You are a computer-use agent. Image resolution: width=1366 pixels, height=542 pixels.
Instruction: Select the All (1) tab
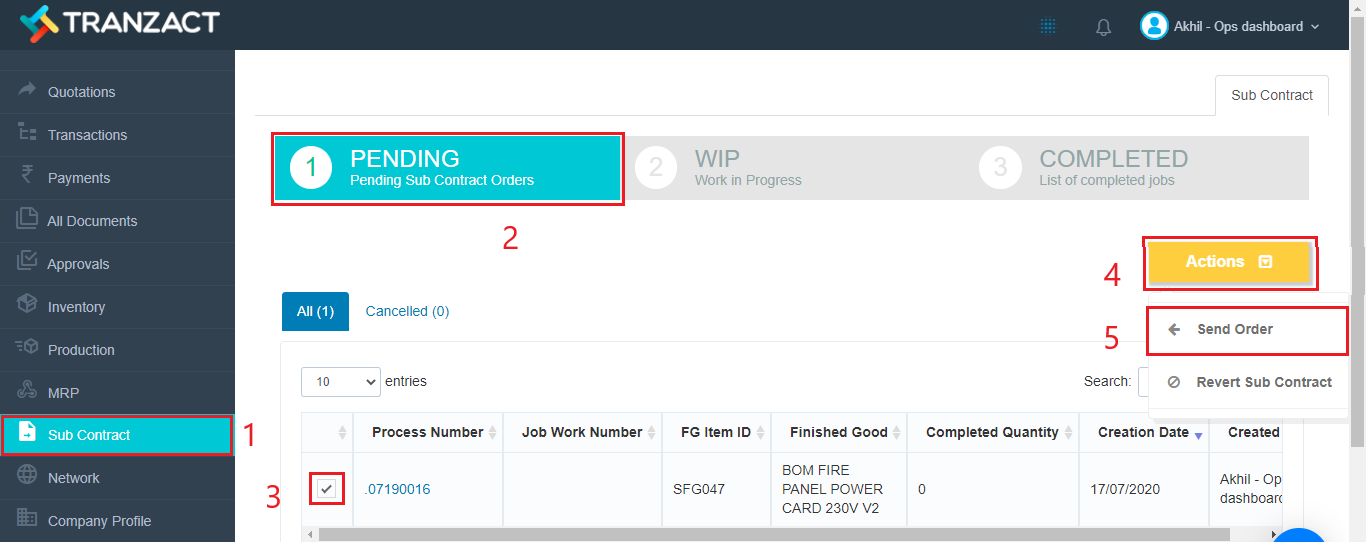[315, 311]
